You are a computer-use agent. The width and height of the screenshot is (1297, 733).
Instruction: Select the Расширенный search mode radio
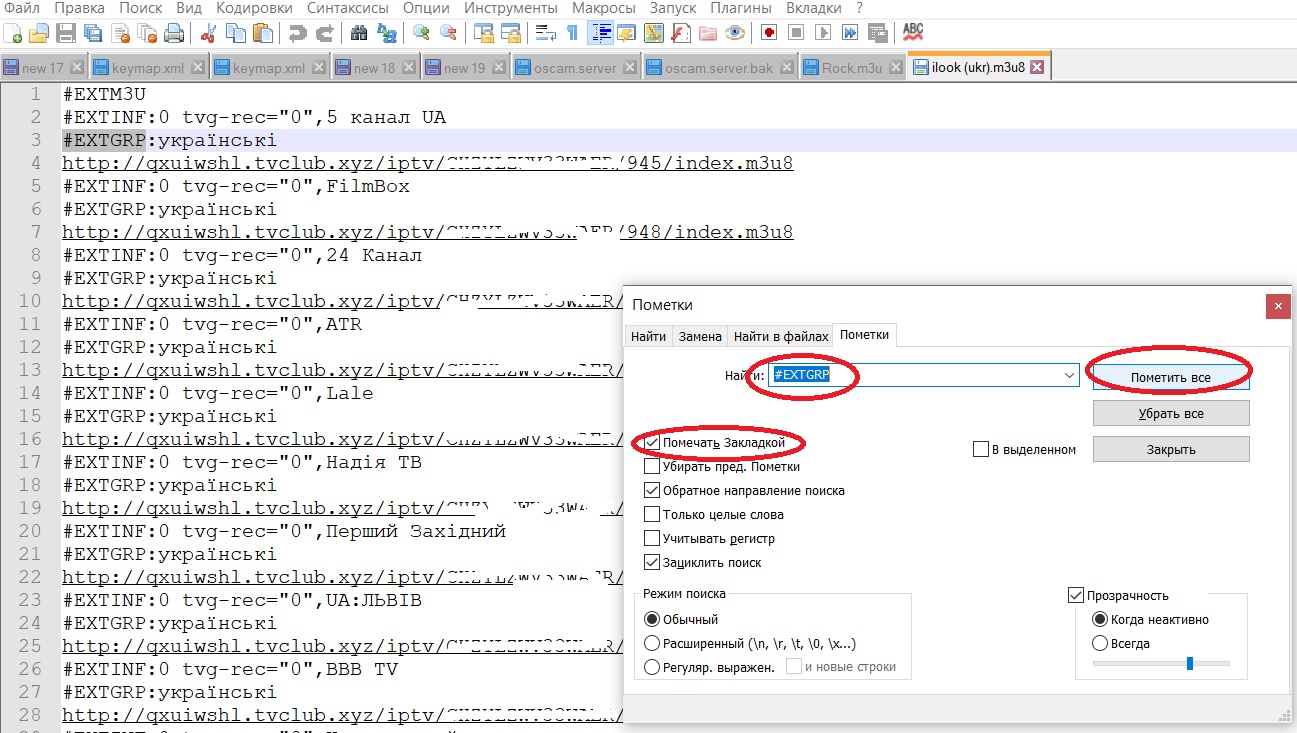point(653,643)
